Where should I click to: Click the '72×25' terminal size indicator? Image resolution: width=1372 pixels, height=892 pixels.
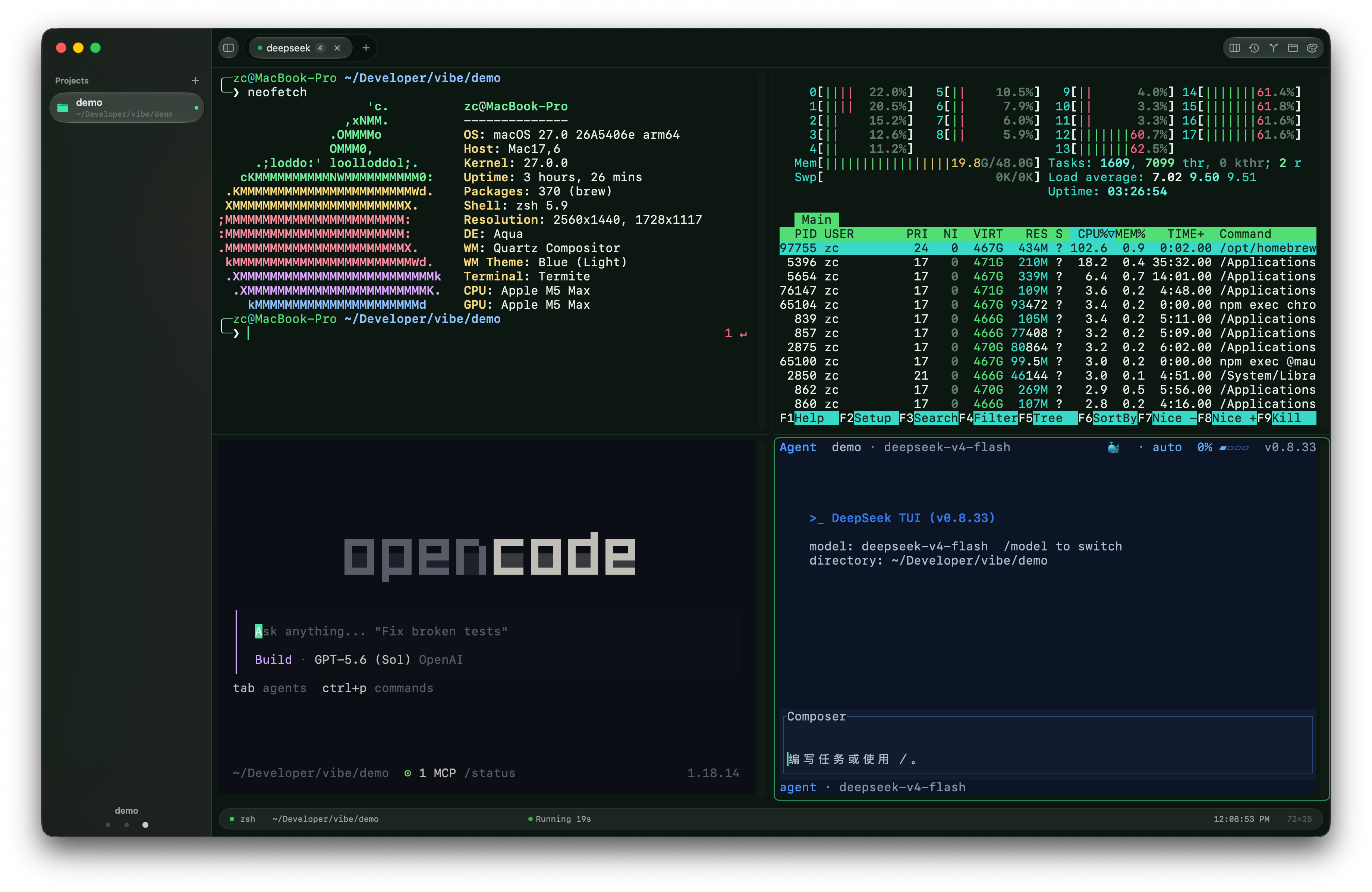click(x=1299, y=819)
